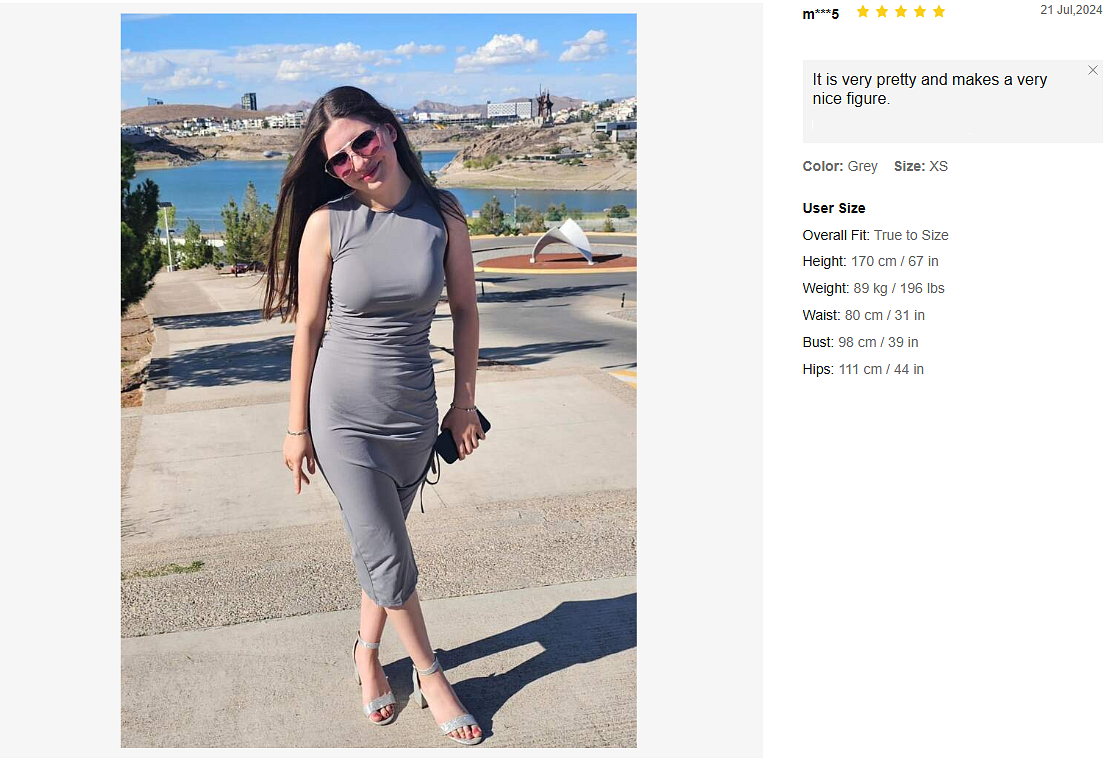This screenshot has width=1114, height=764.
Task: Close the review text box
Action: 1093,70
